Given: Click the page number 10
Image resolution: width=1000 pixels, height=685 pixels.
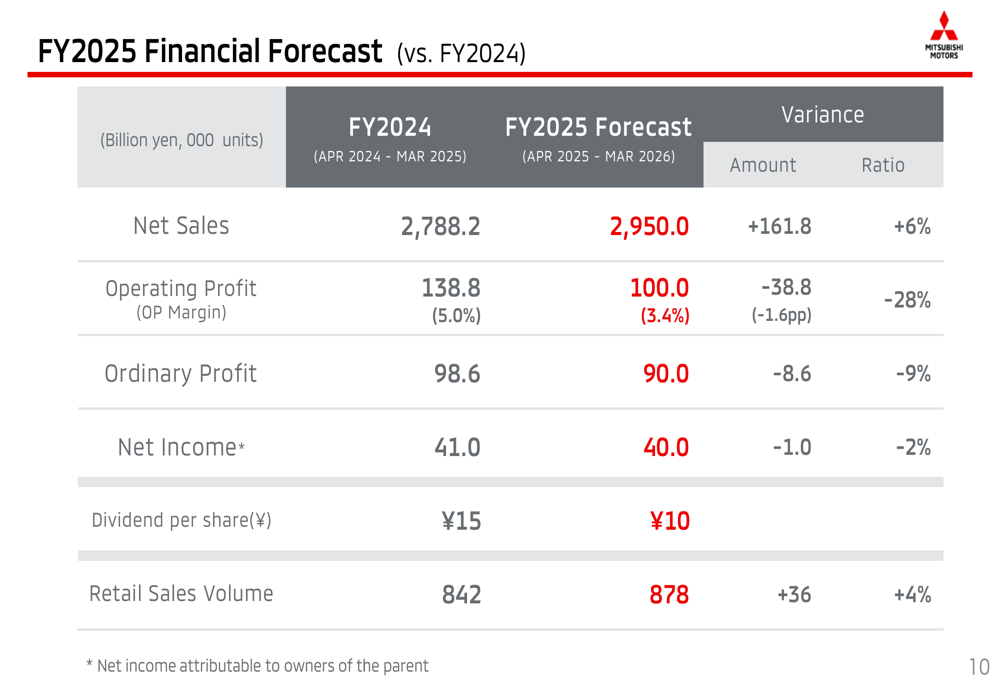Looking at the screenshot, I should pos(978,667).
